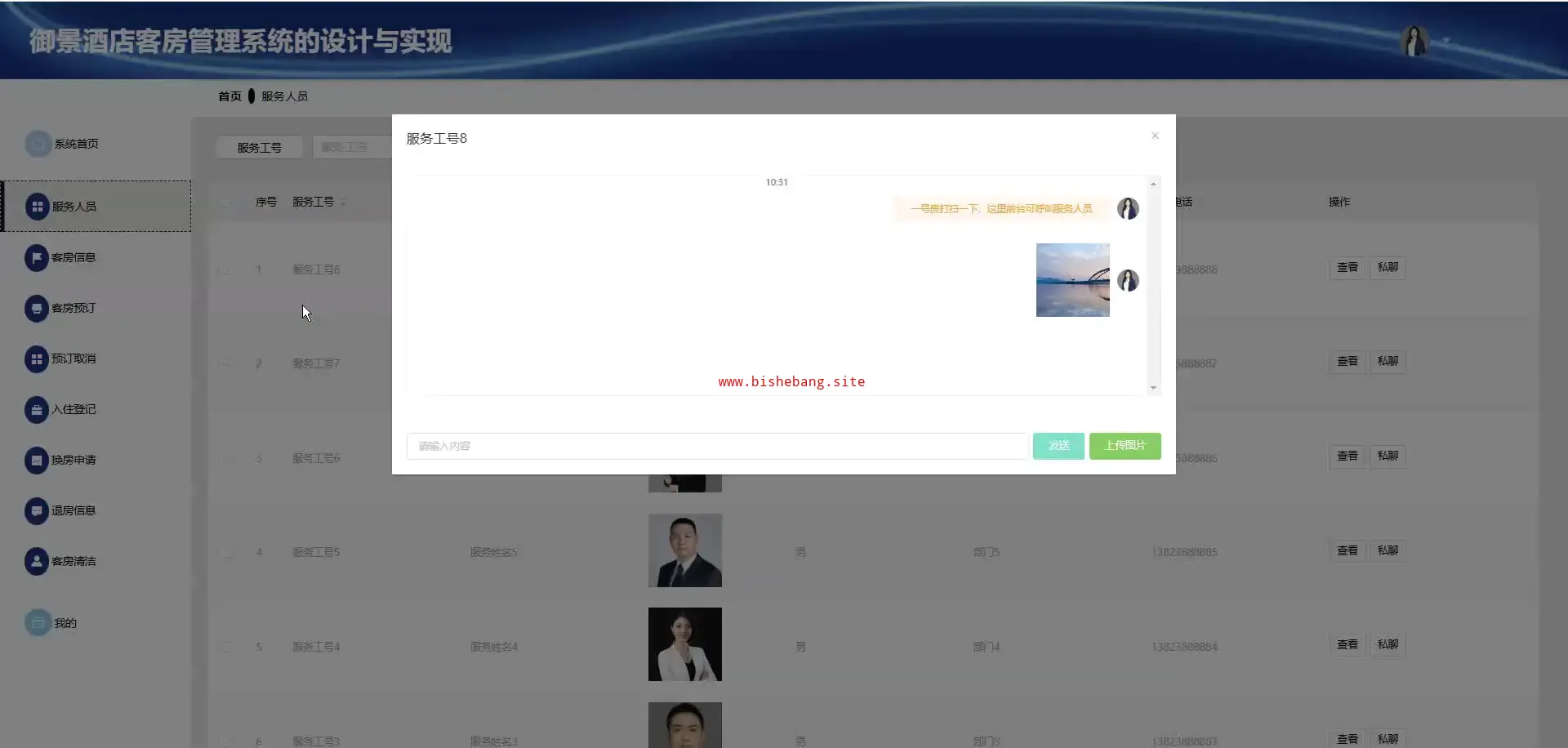Click 服务工号5 cell text
The width and height of the screenshot is (1568, 748).
tap(316, 553)
